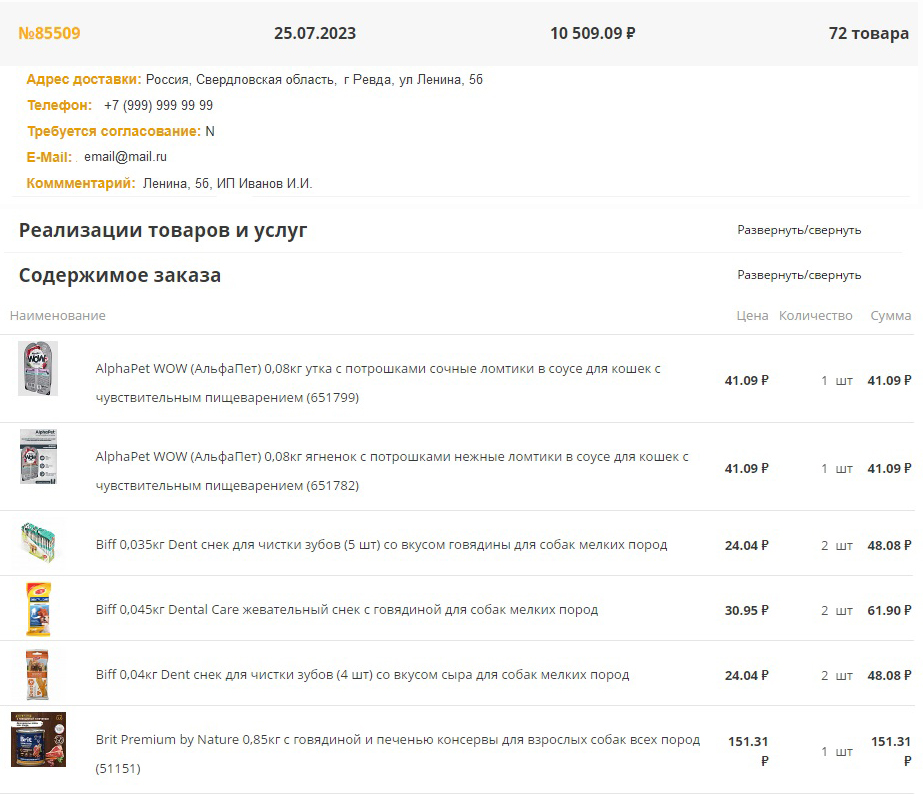
Task: Select Biff 0,045кг Dental Care title
Action: [346, 610]
